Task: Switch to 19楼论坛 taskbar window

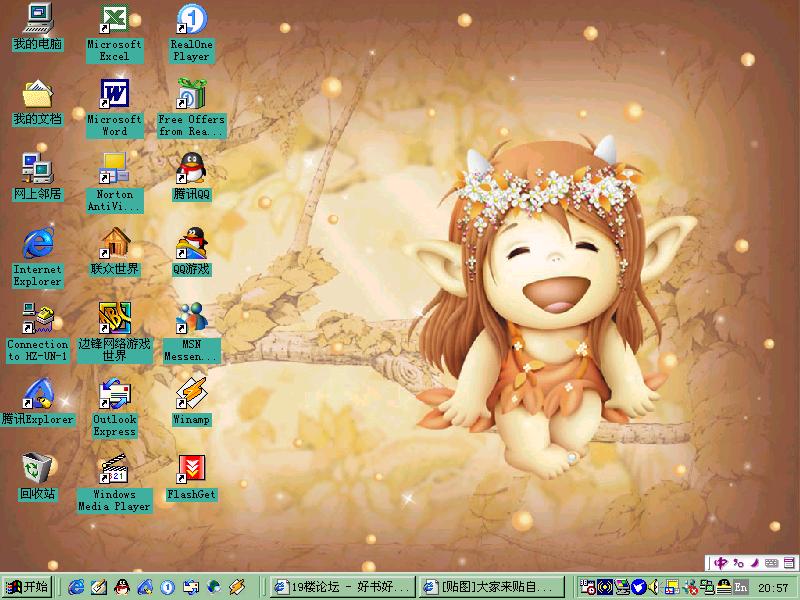Action: [x=343, y=587]
